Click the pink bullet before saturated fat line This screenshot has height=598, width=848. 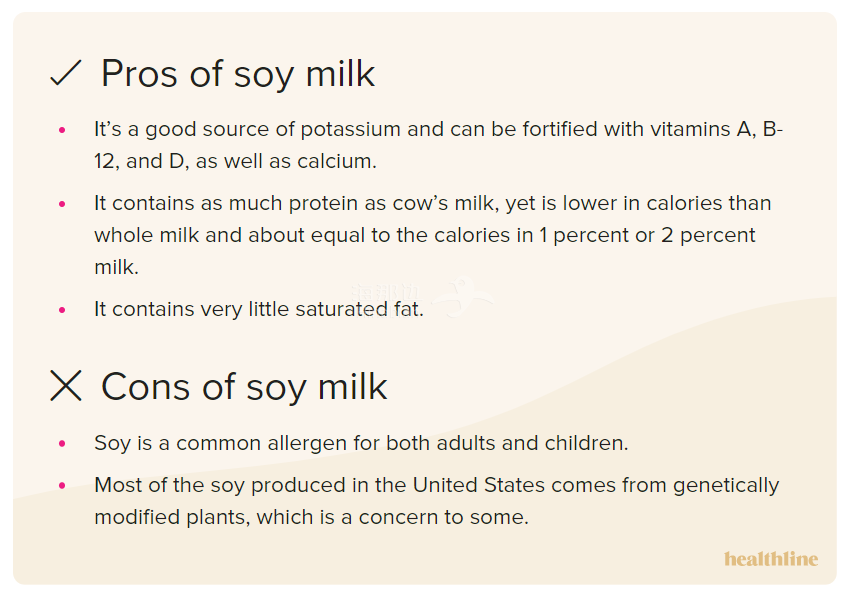(x=62, y=310)
